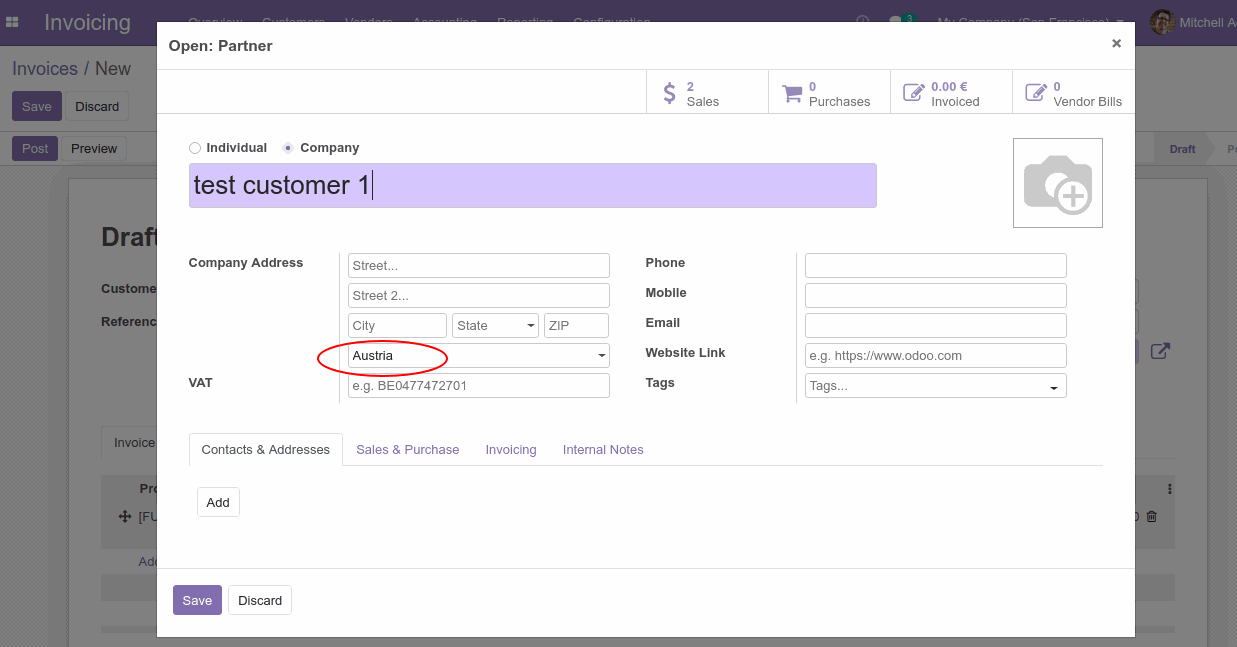
Task: Click the Phone input field
Action: pyautogui.click(x=936, y=266)
